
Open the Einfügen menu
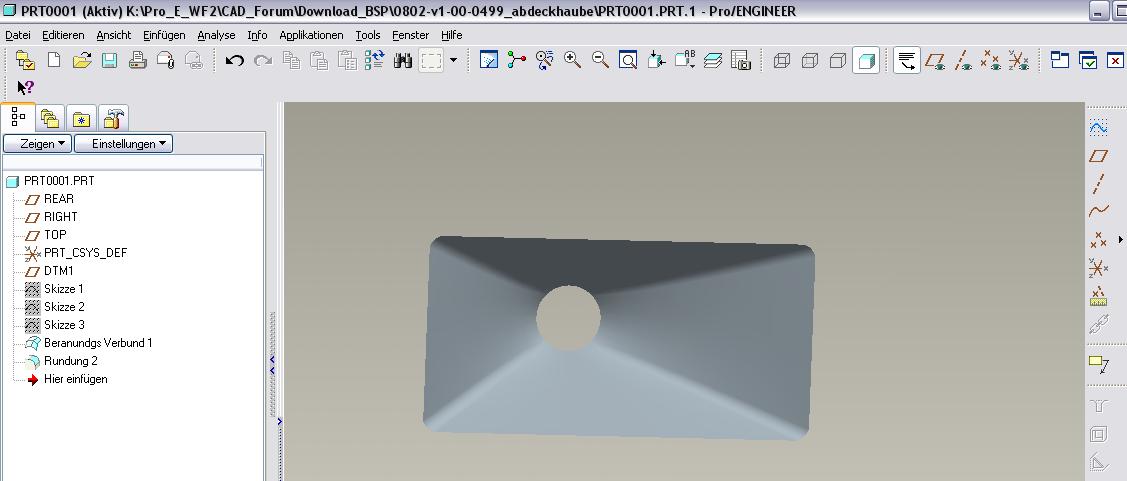pos(164,35)
